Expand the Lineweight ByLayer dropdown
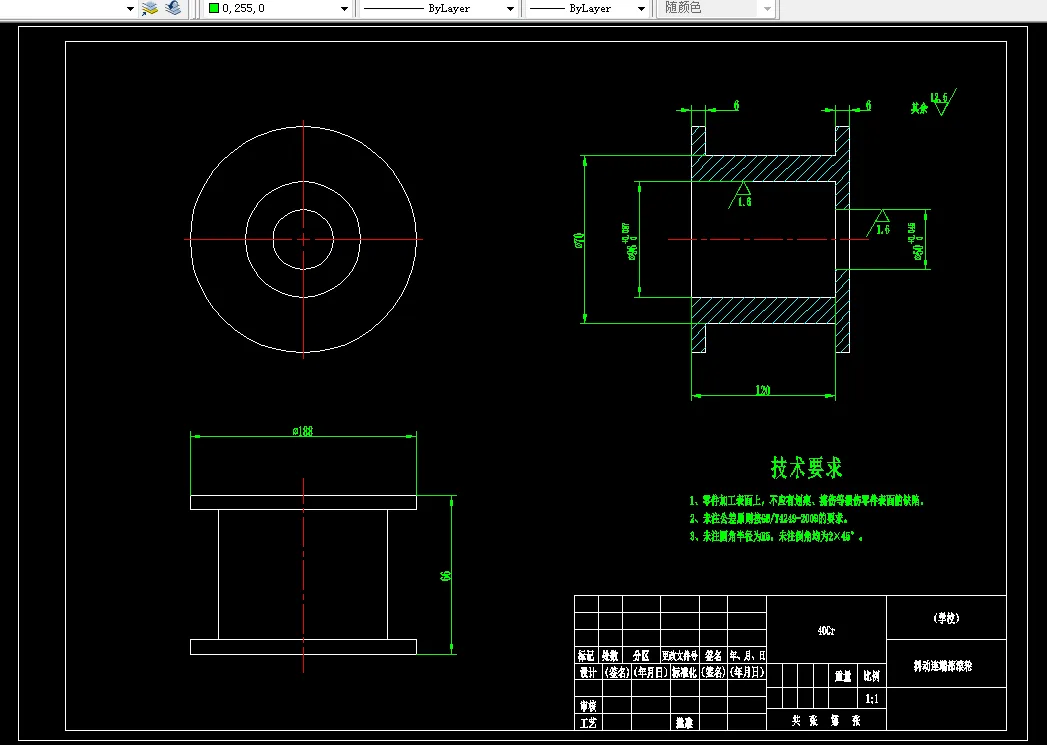Screen dimensions: 1047x745 pos(641,9)
